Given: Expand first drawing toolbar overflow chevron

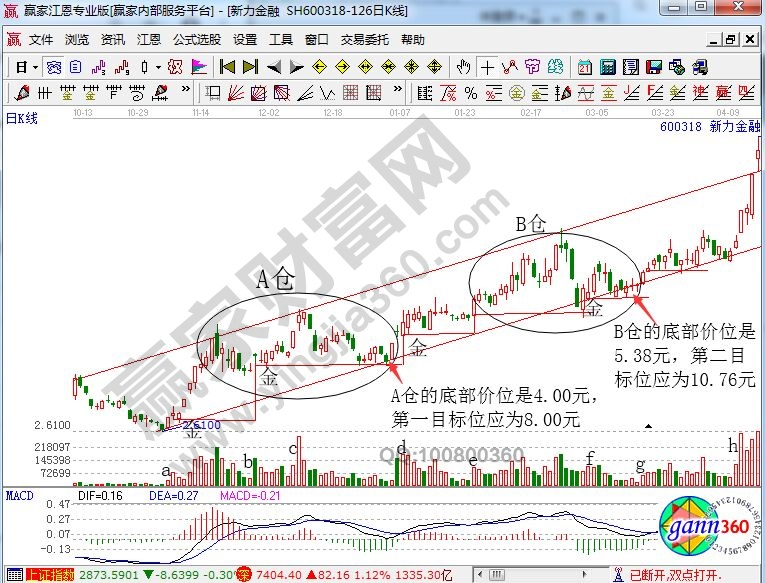Looking at the screenshot, I should 185,89.
